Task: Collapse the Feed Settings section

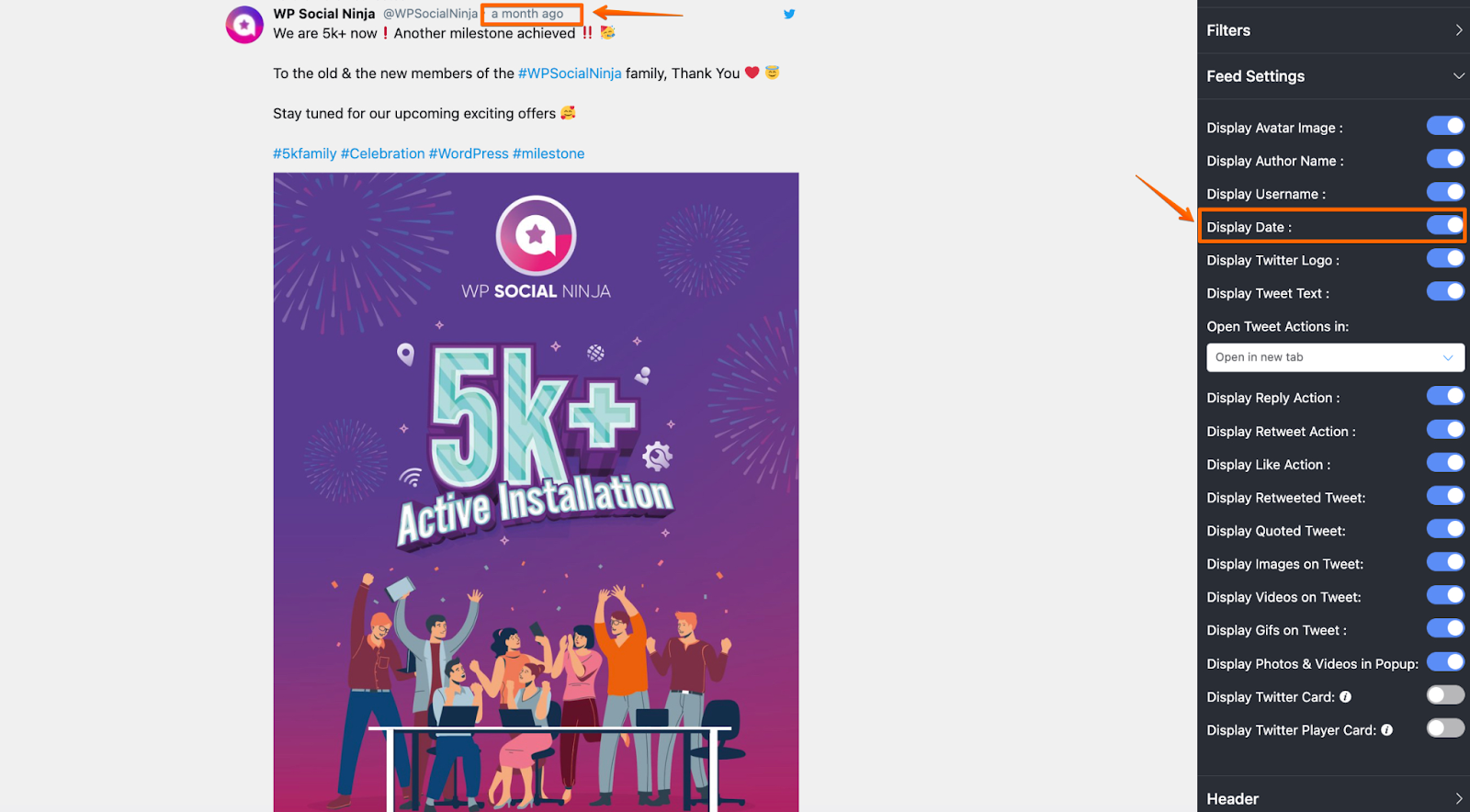Action: point(1335,76)
